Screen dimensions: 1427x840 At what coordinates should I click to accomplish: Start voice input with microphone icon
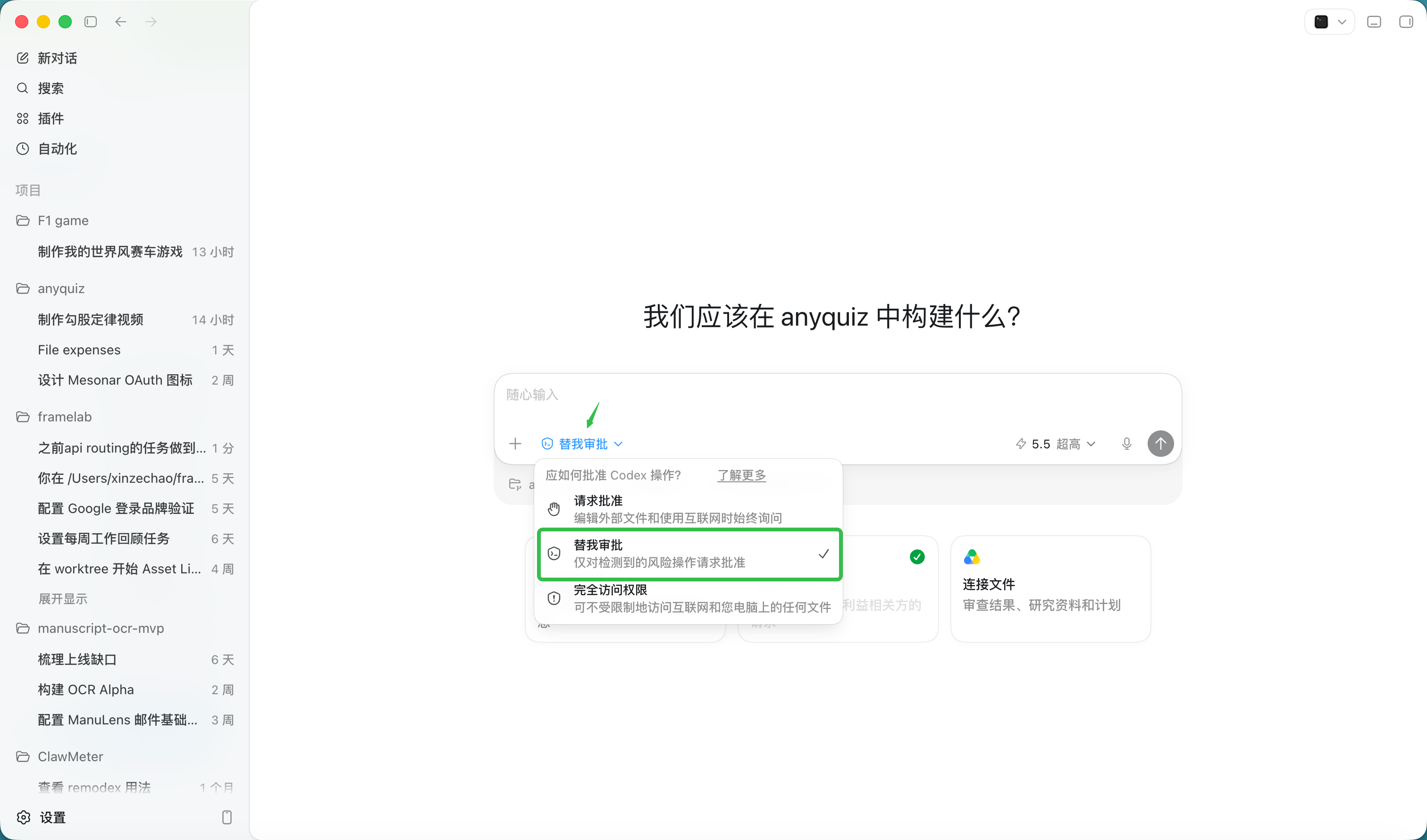point(1126,444)
